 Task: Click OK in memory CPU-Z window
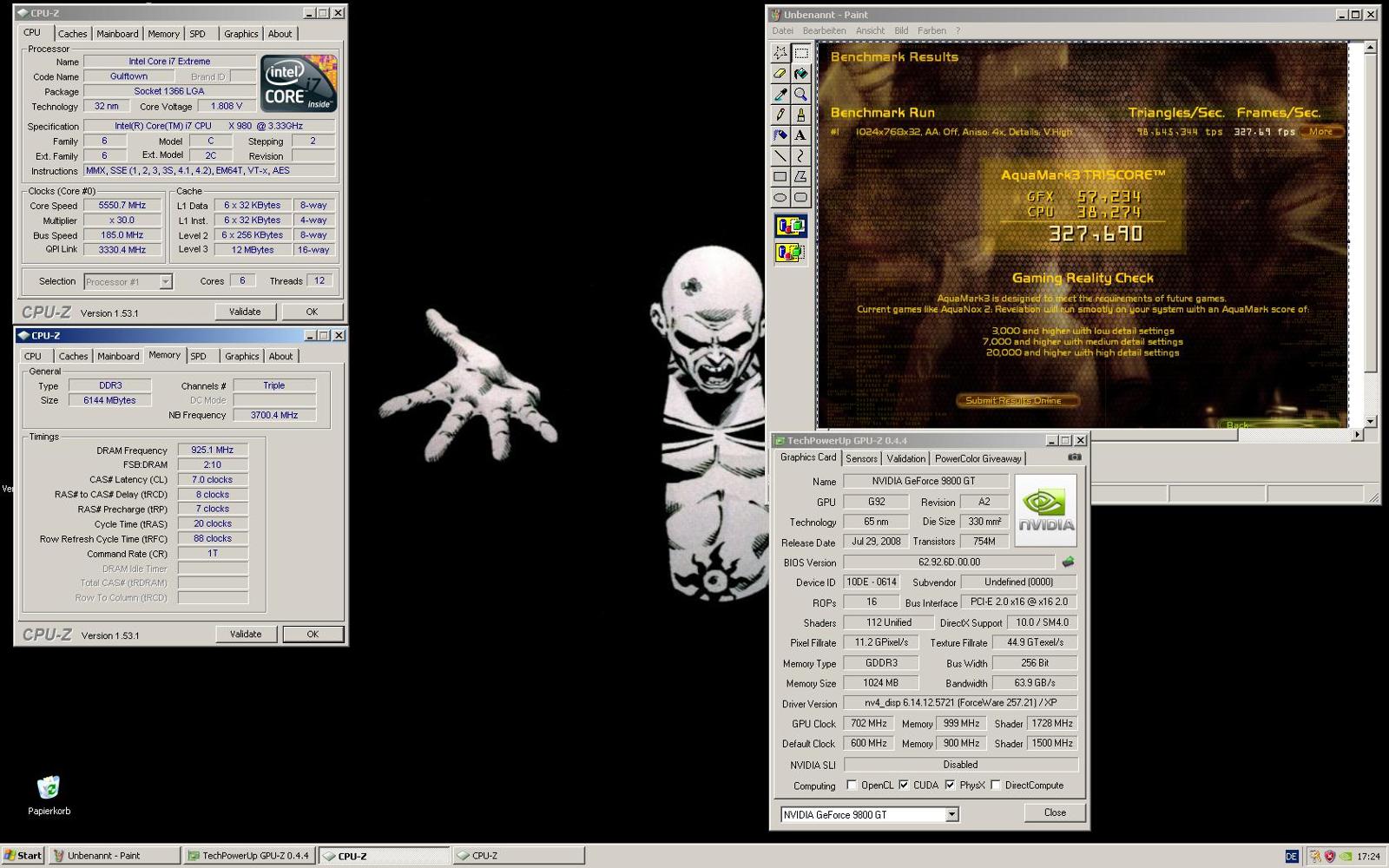(313, 635)
